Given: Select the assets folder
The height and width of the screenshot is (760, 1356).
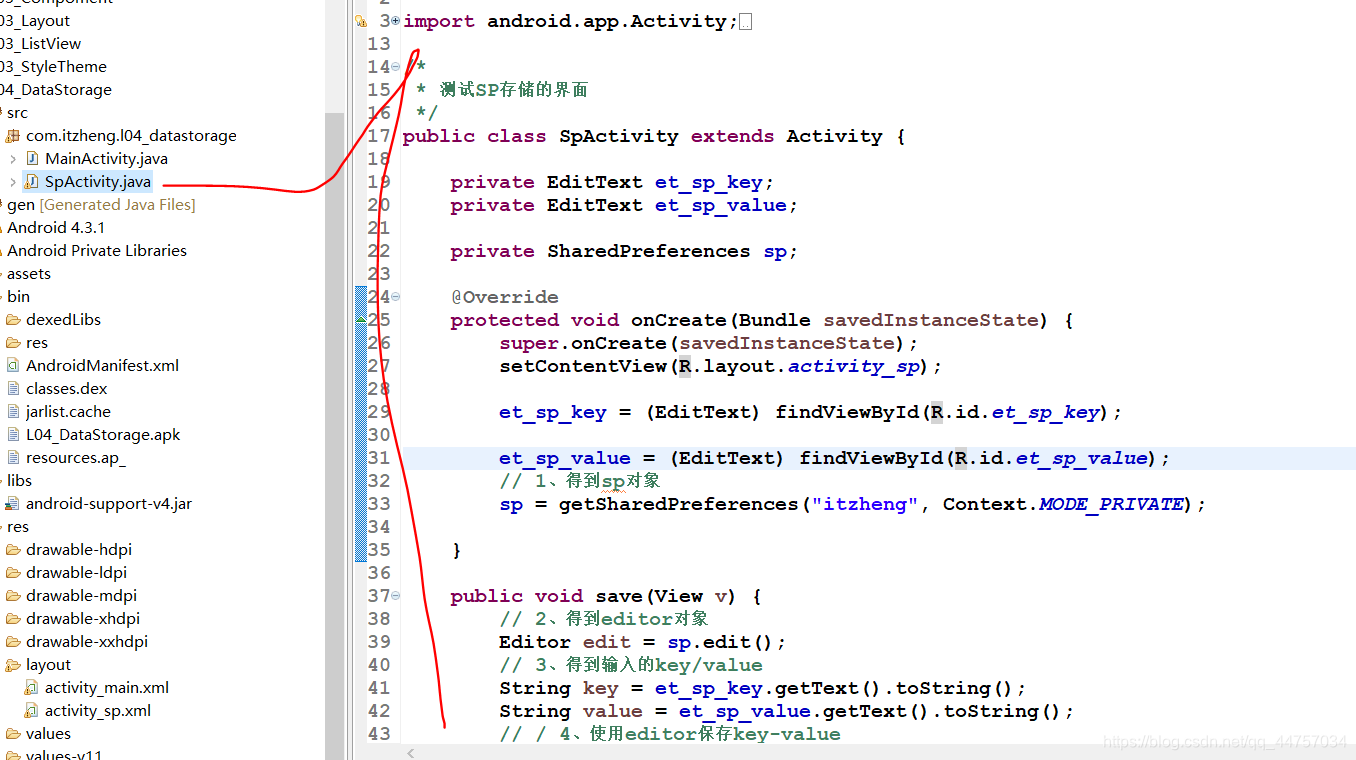Looking at the screenshot, I should tap(29, 274).
